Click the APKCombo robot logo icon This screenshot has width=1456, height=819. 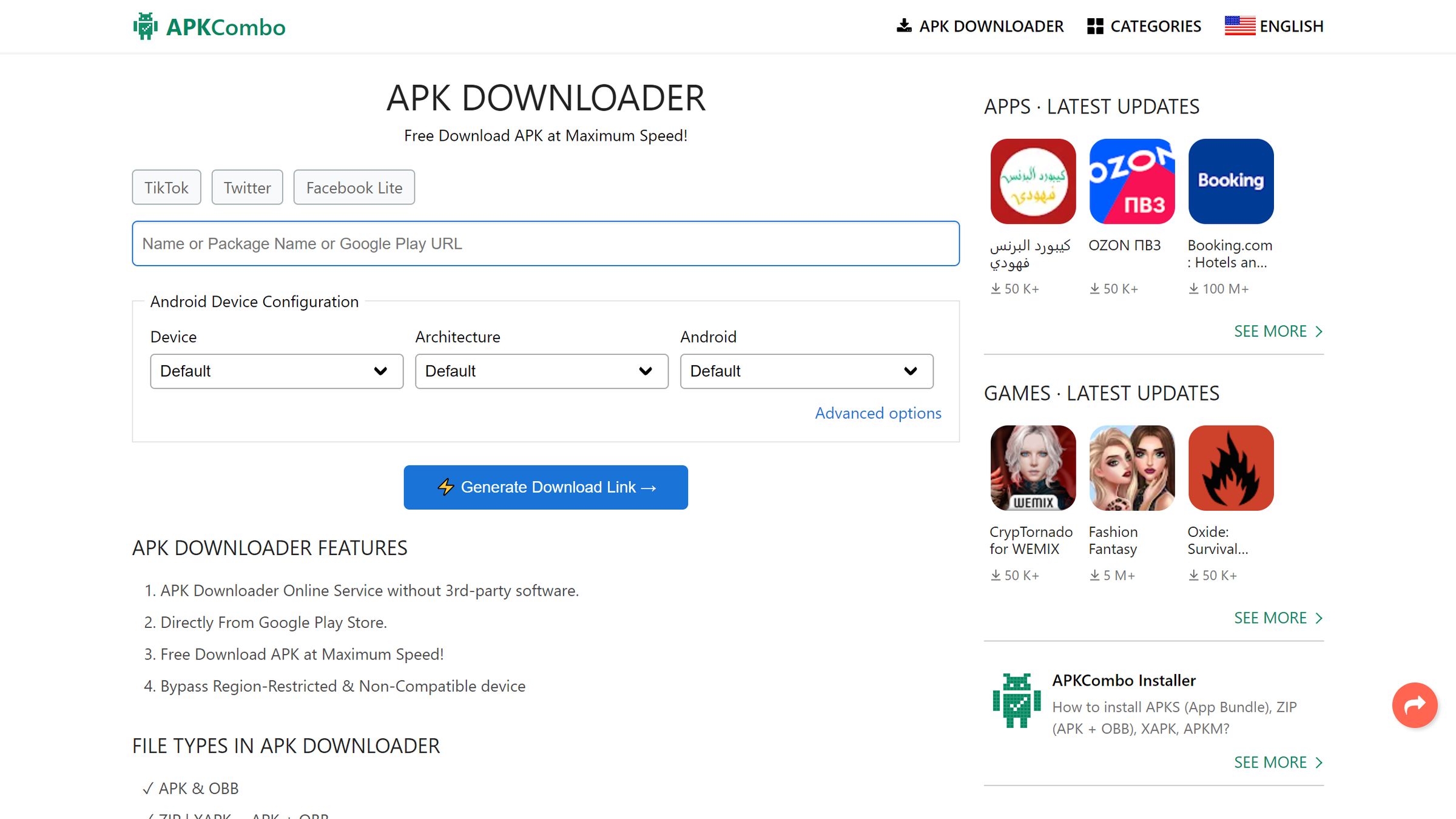(x=146, y=26)
